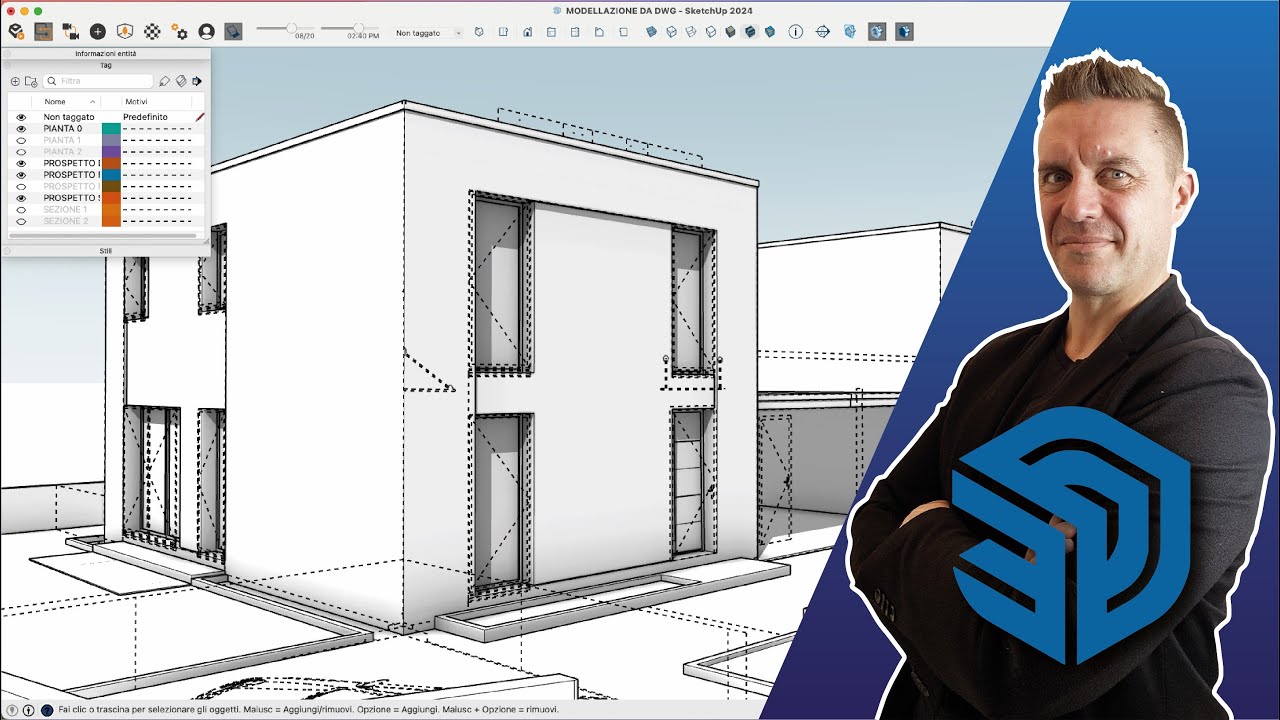Select the Tag tool icon in Tag panel
This screenshot has width=1280, height=720.
(x=165, y=81)
